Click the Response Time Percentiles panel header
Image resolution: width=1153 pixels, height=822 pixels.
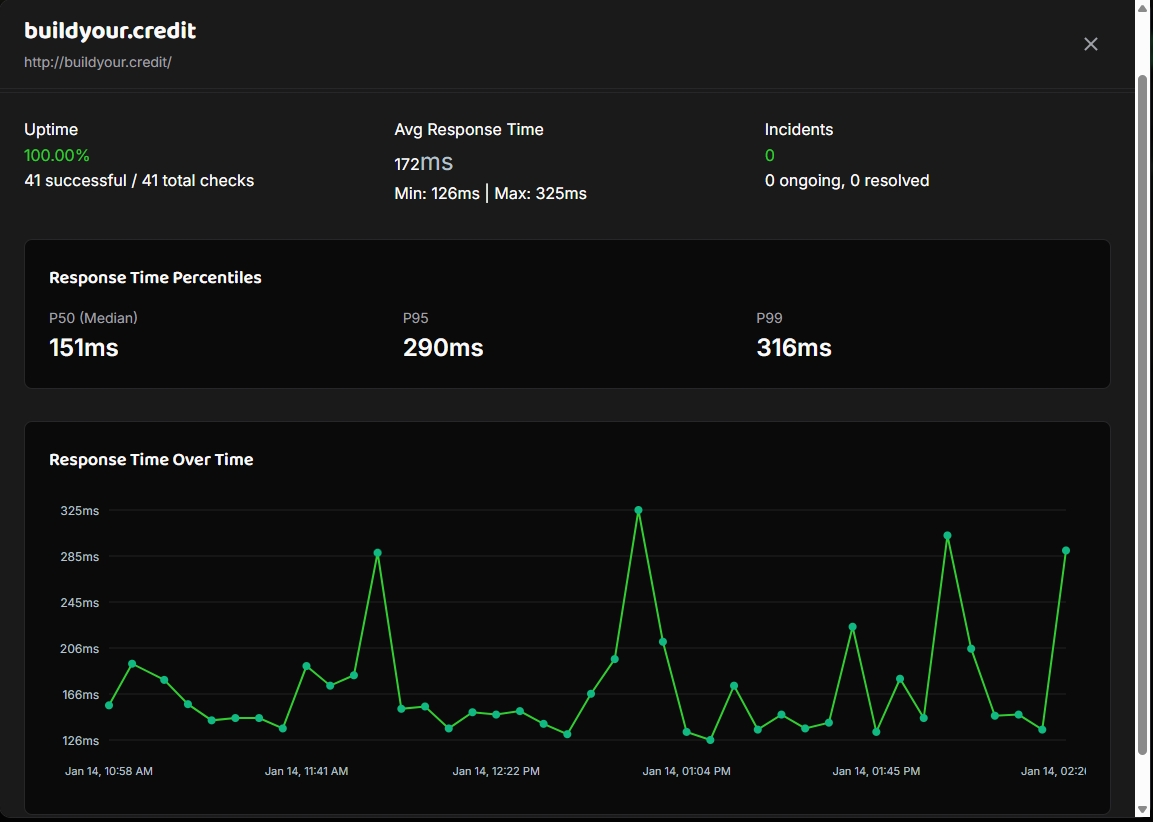155,277
